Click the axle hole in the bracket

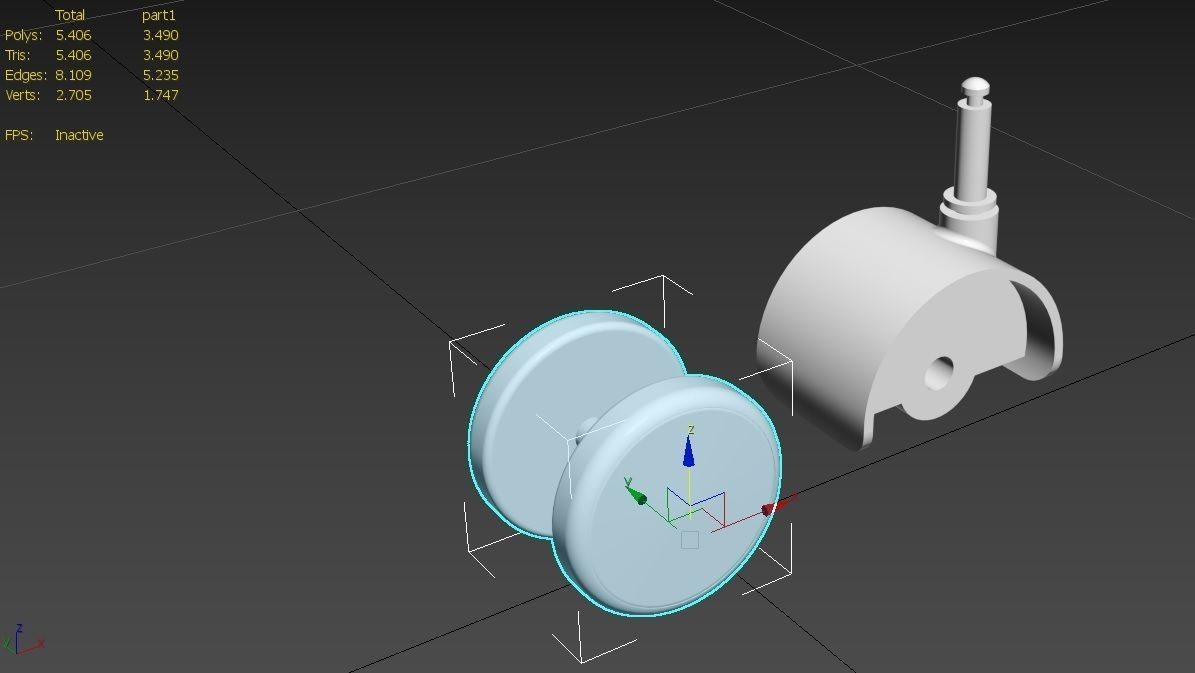(x=940, y=373)
